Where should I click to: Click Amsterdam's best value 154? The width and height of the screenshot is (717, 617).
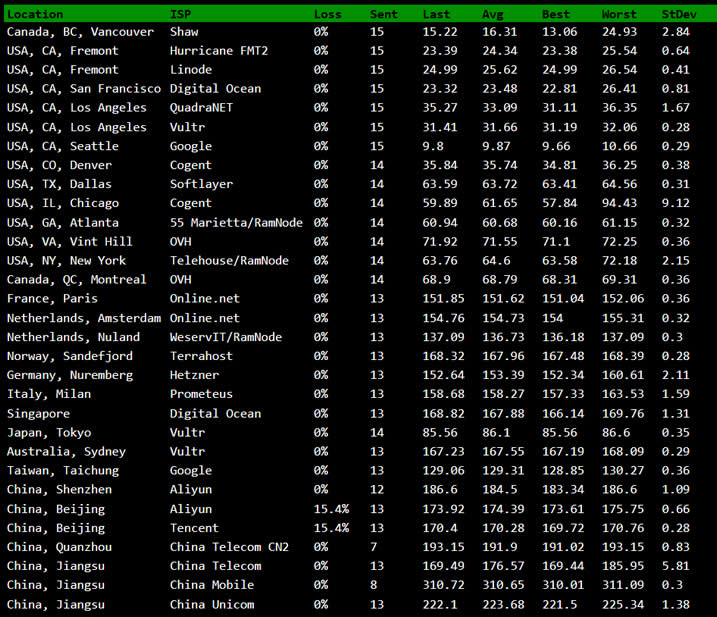point(553,318)
